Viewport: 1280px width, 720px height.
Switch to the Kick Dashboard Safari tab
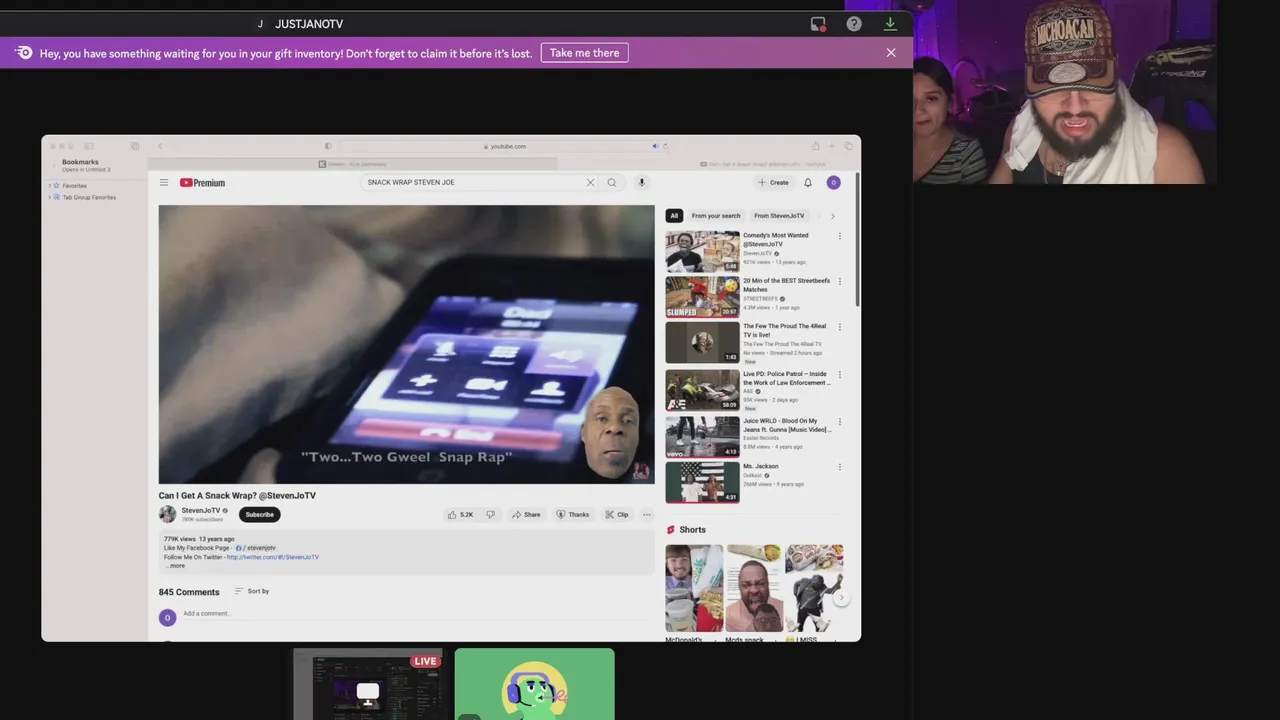352,164
